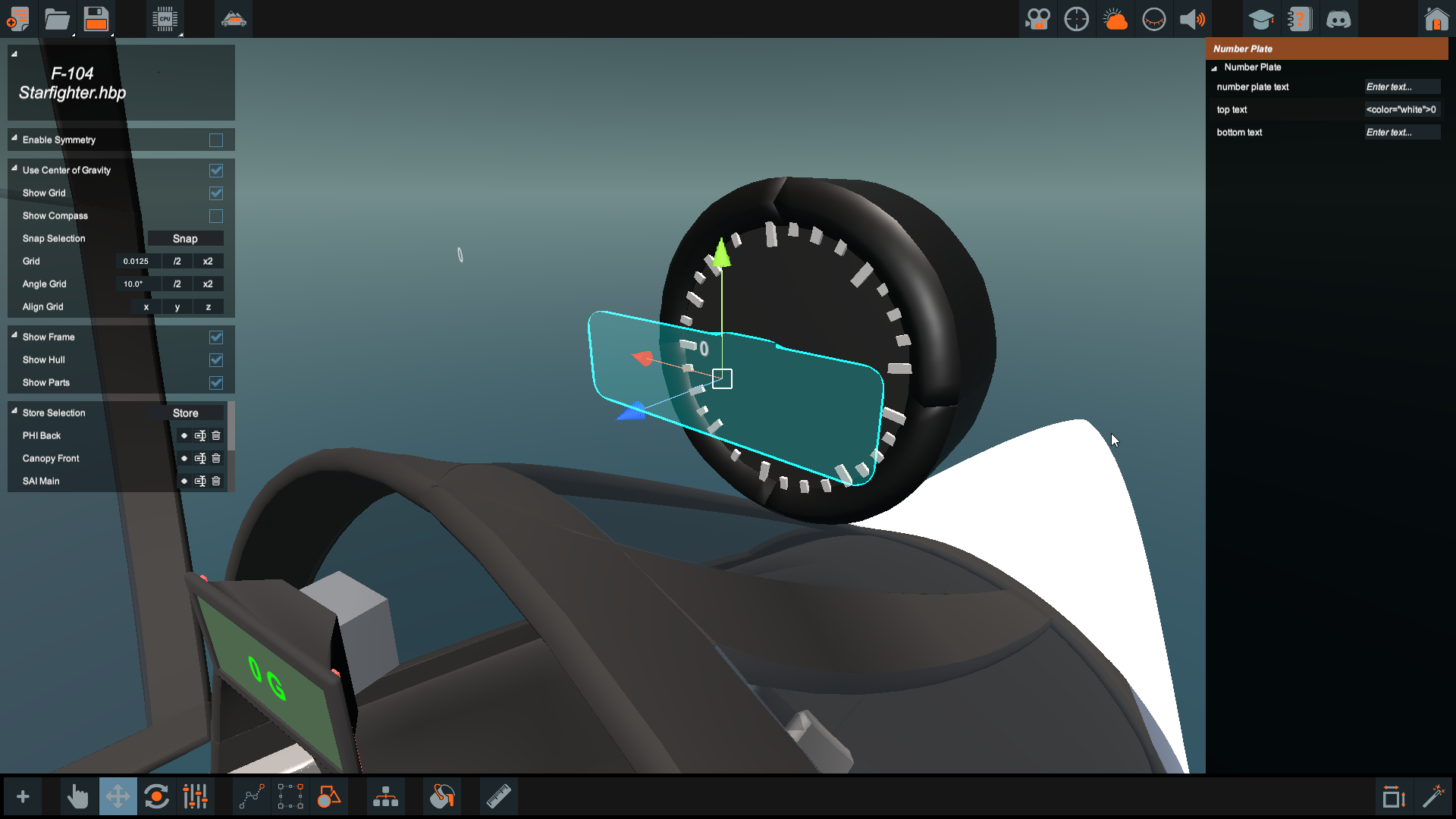Click the save floppy disk icon
Image resolution: width=1456 pixels, height=819 pixels.
[x=96, y=19]
